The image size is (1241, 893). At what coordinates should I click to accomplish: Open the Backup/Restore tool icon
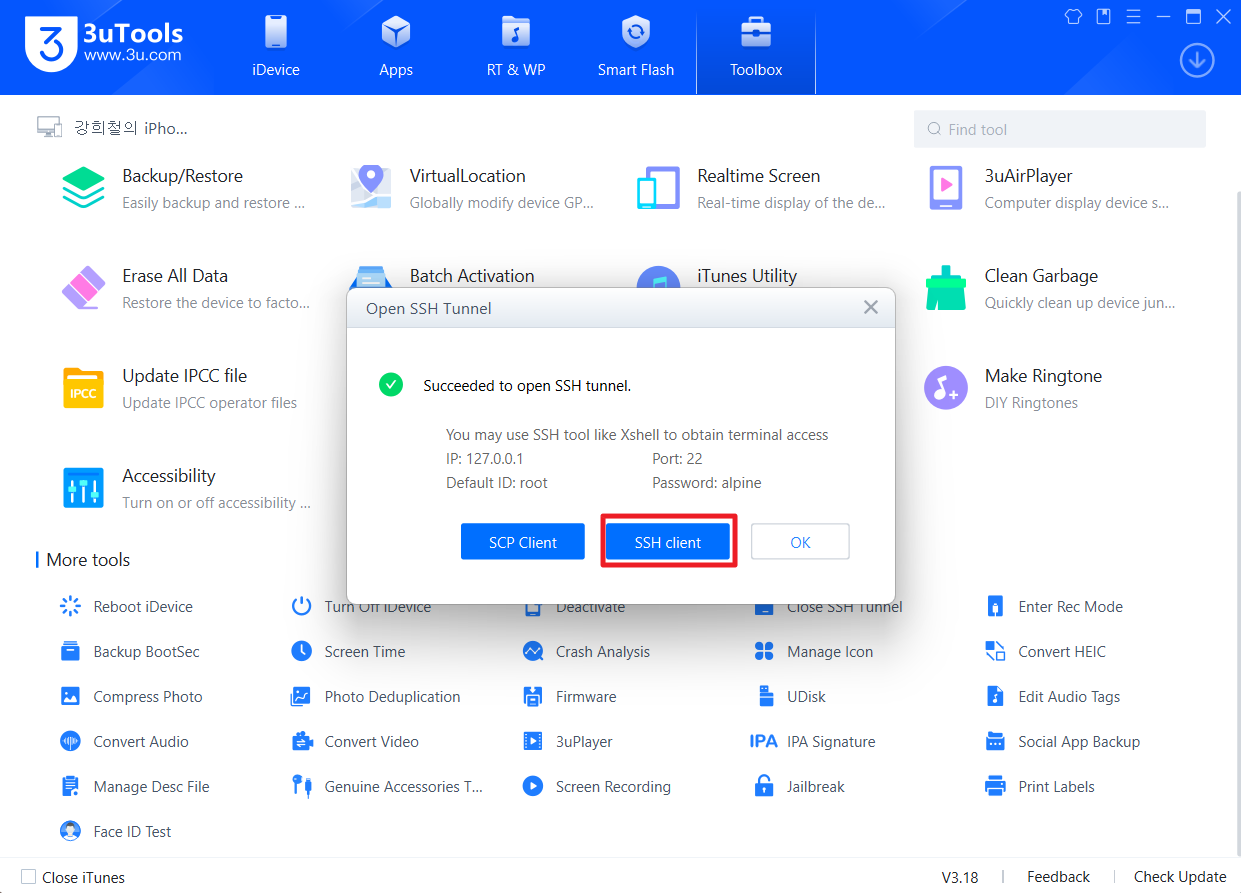coord(83,188)
